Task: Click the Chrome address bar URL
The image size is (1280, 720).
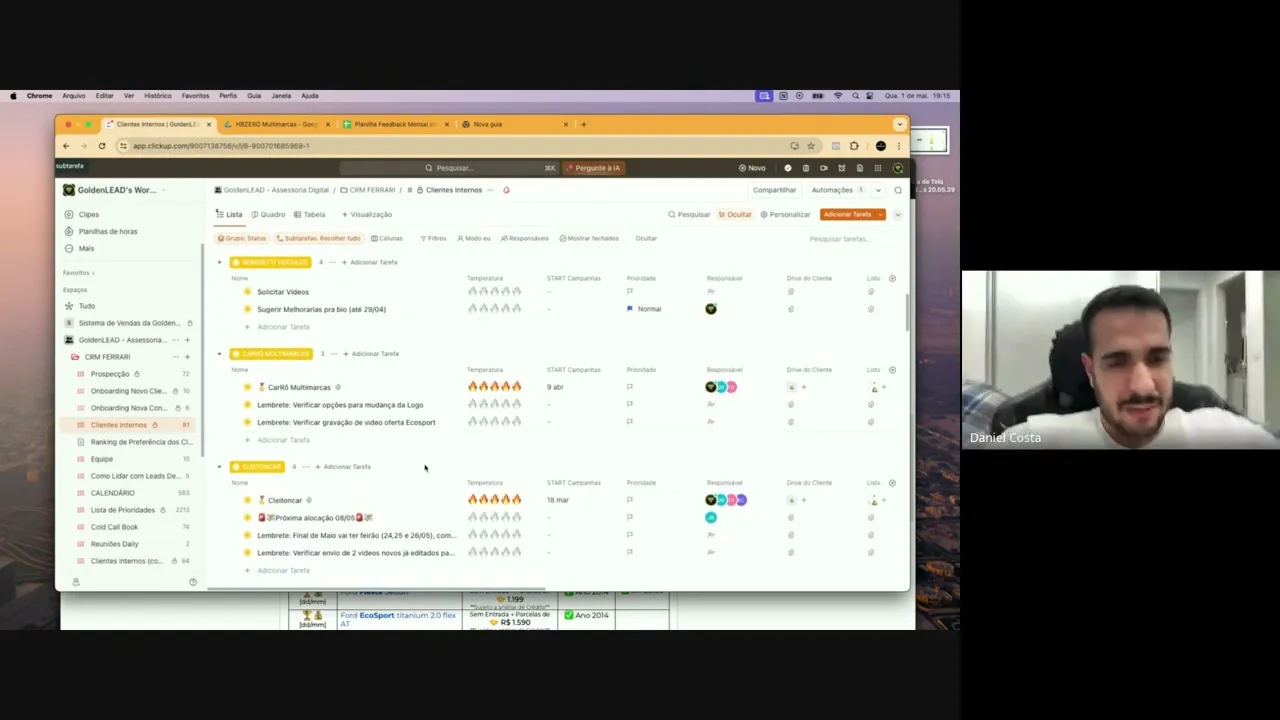Action: (x=221, y=146)
